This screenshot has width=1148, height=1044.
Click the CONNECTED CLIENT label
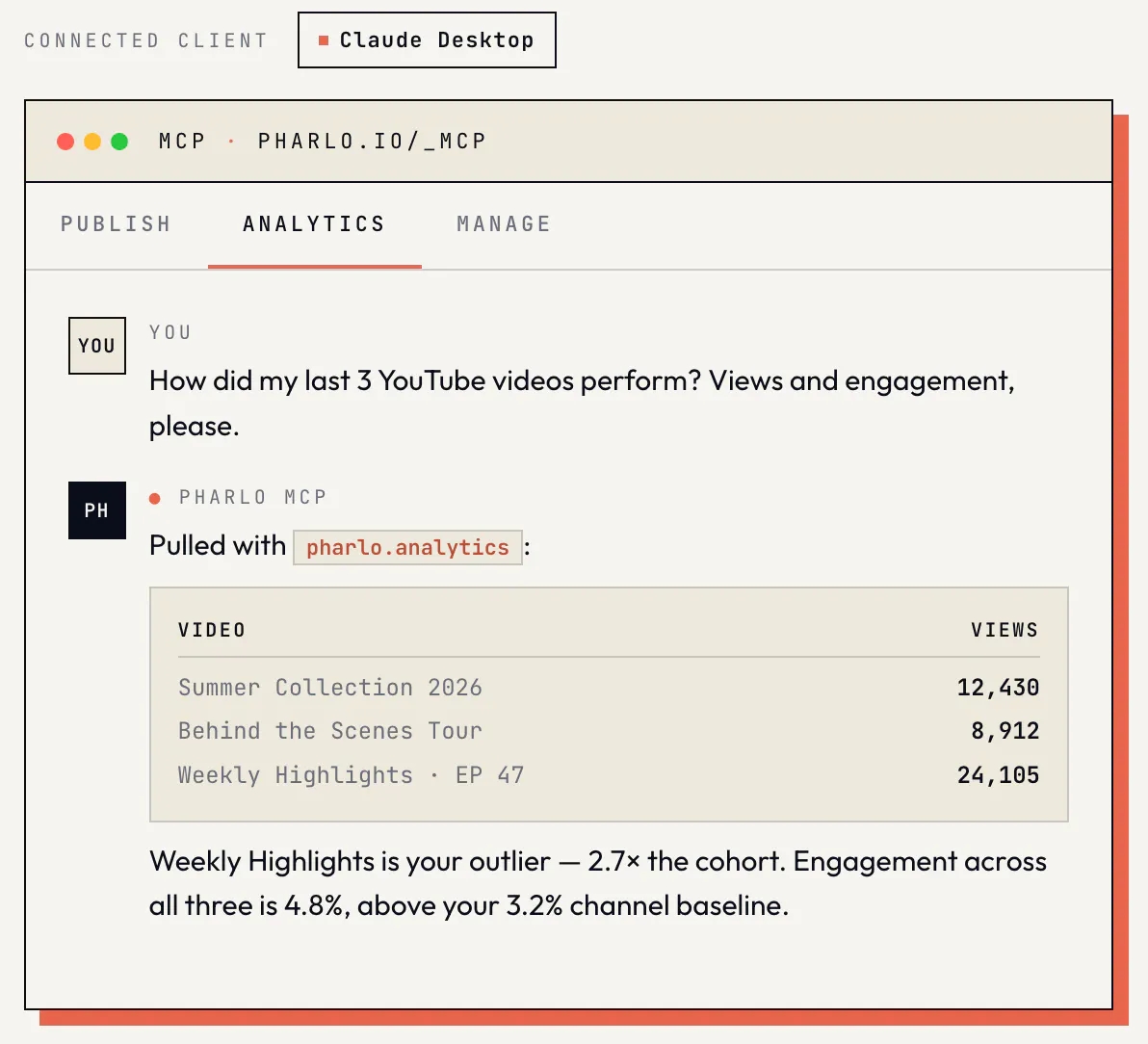click(146, 40)
